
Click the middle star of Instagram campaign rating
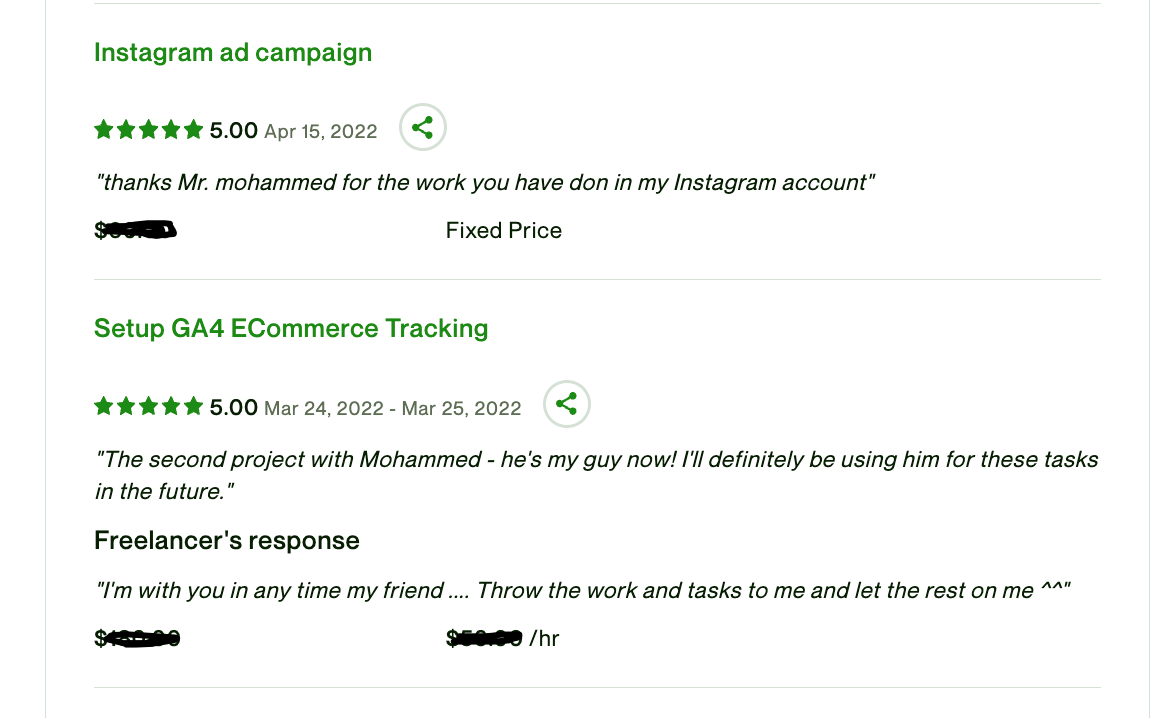click(148, 130)
